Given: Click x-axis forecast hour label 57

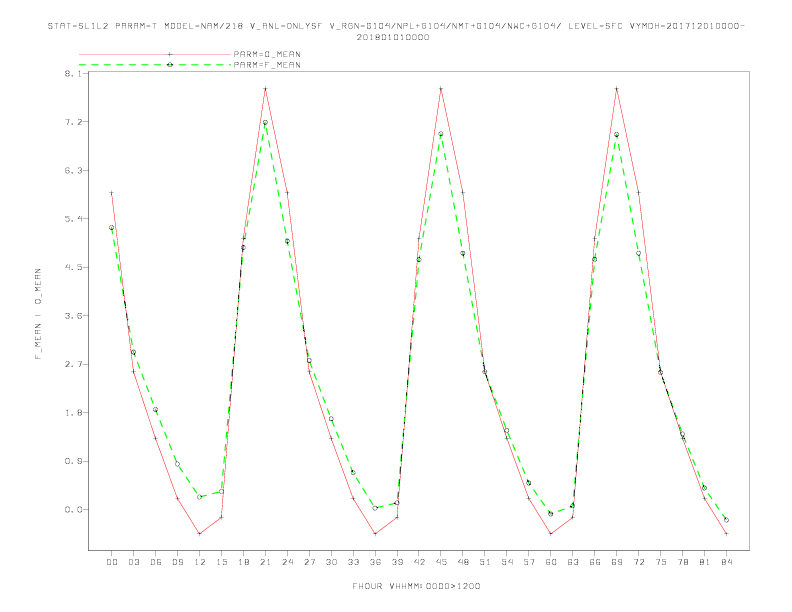Looking at the screenshot, I should coord(529,562).
